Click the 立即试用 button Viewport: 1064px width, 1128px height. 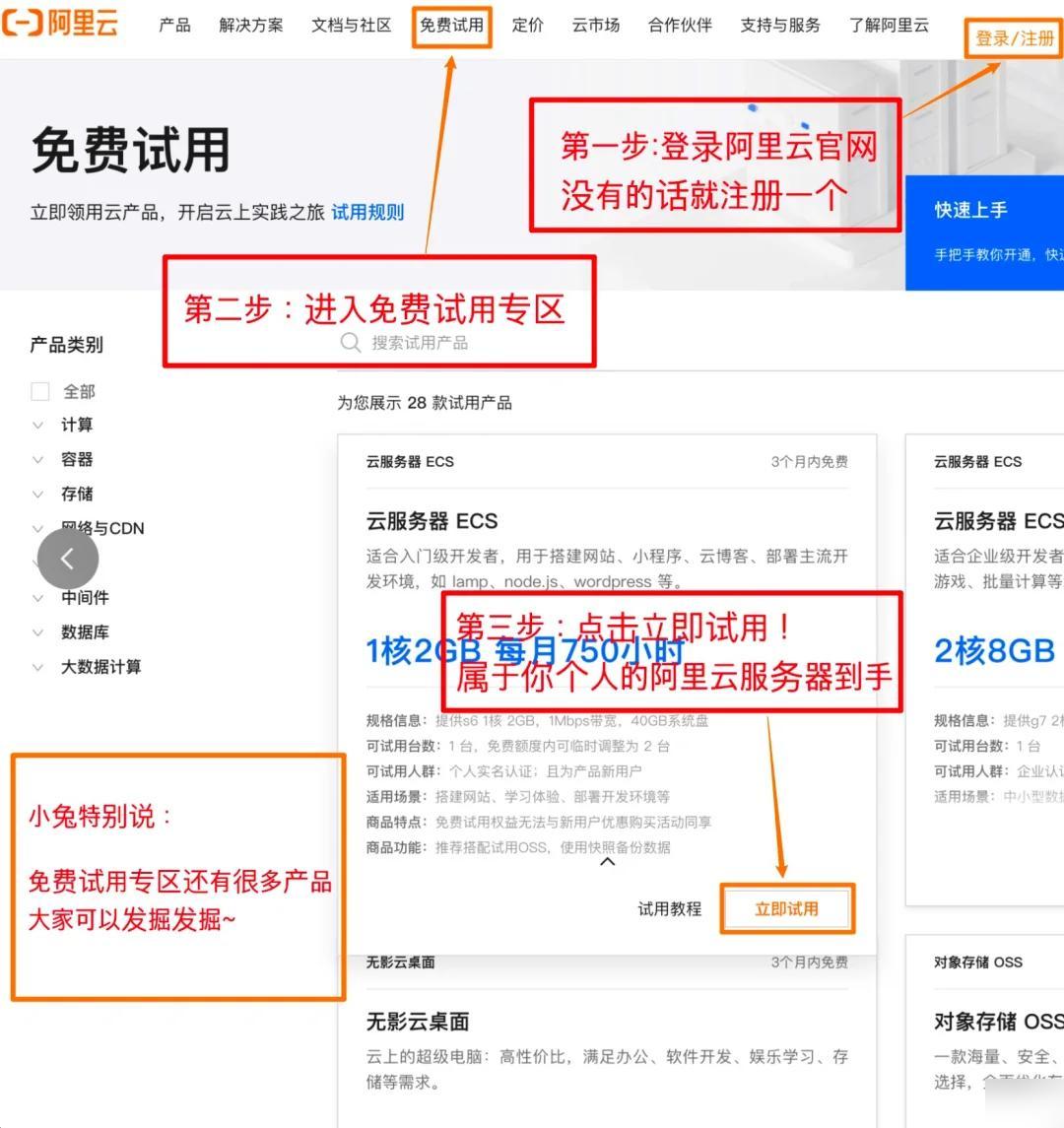pos(787,908)
